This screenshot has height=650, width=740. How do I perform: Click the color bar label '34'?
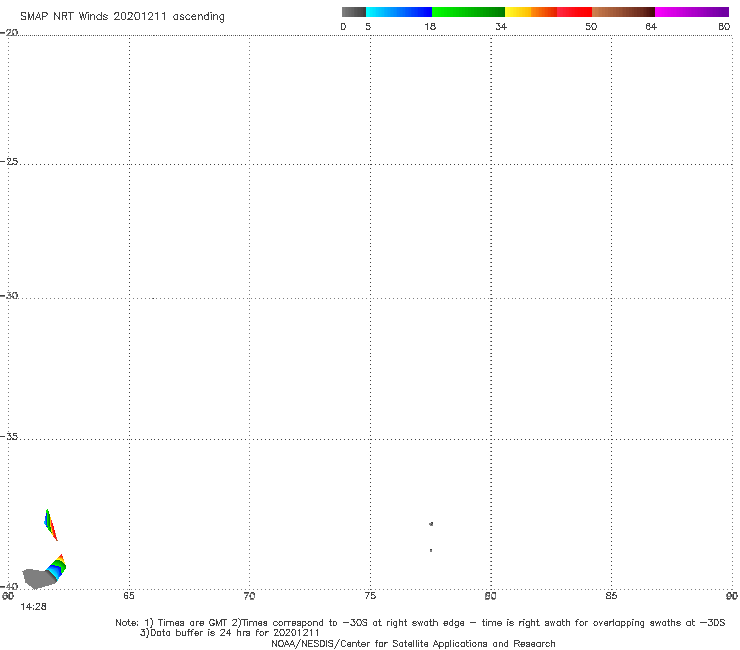tap(501, 26)
